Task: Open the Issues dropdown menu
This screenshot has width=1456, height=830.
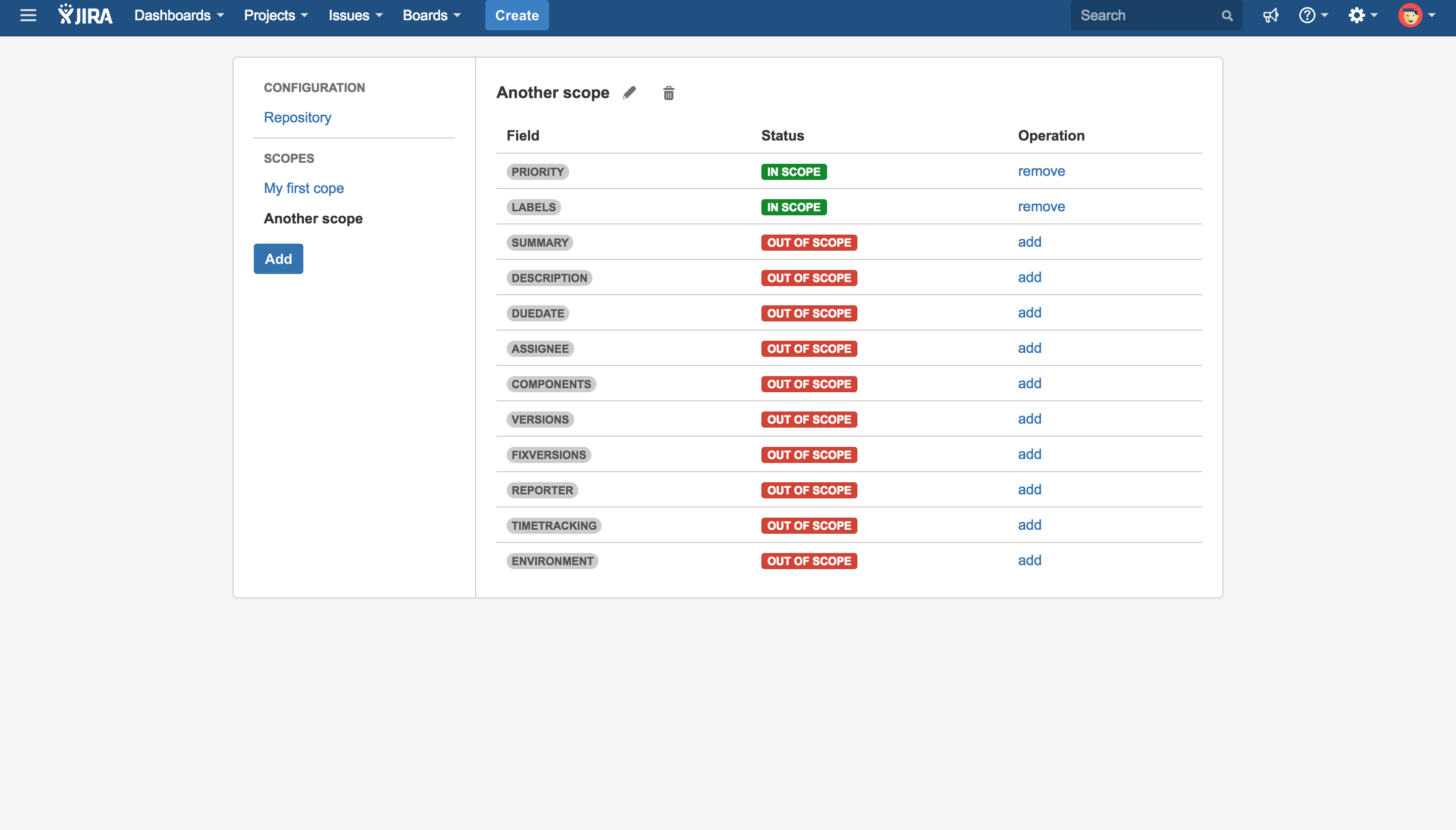Action: 355,15
